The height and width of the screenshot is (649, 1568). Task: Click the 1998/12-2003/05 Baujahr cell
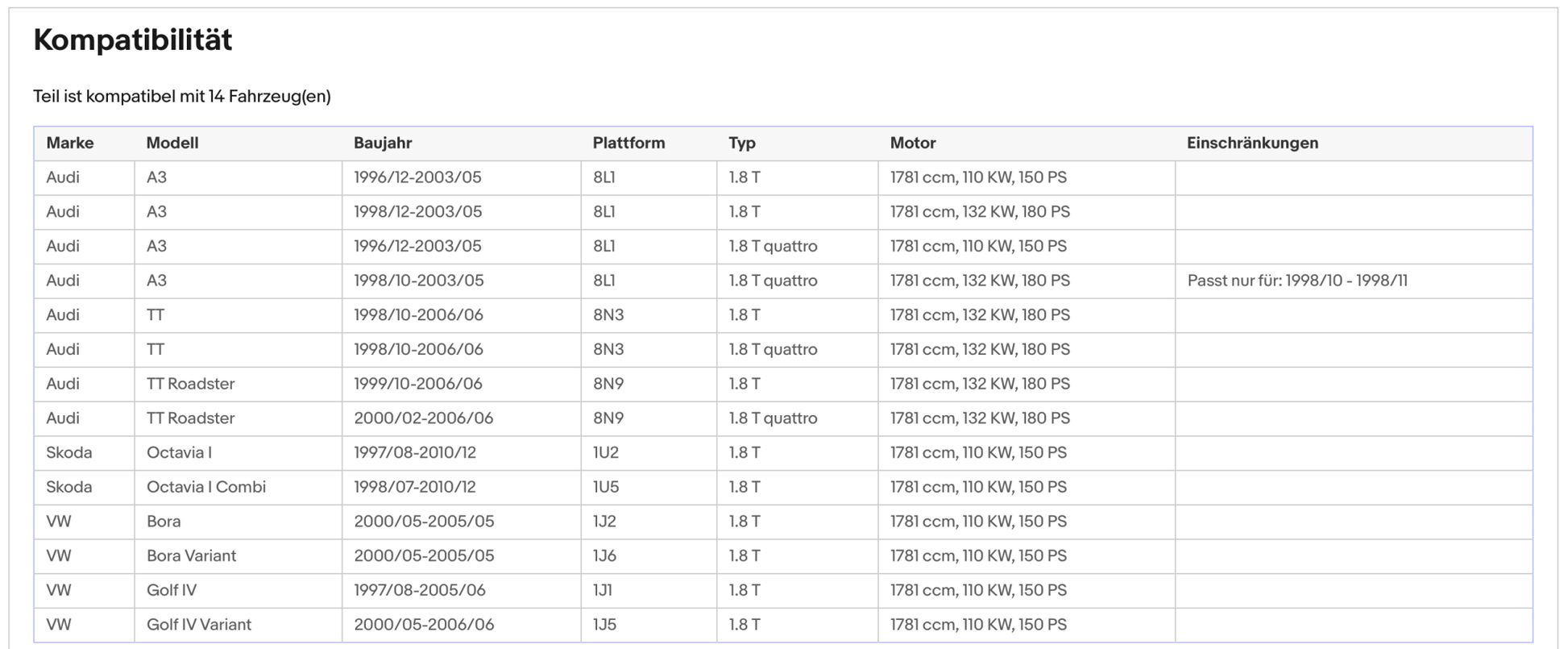(418, 212)
